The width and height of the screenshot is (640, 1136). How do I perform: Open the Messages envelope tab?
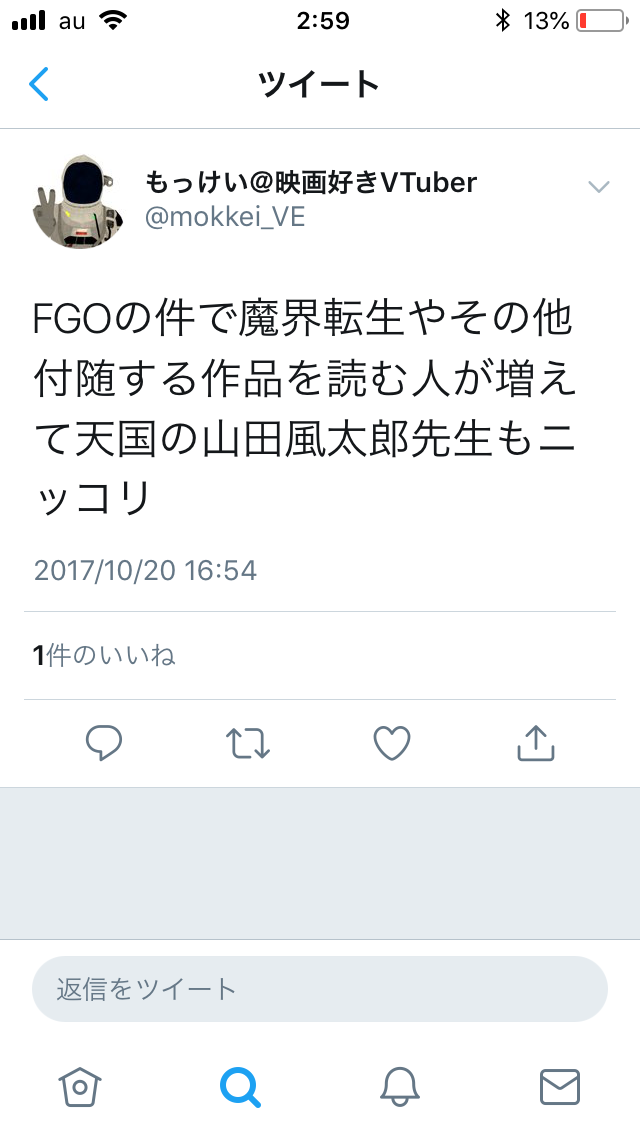coord(560,1087)
